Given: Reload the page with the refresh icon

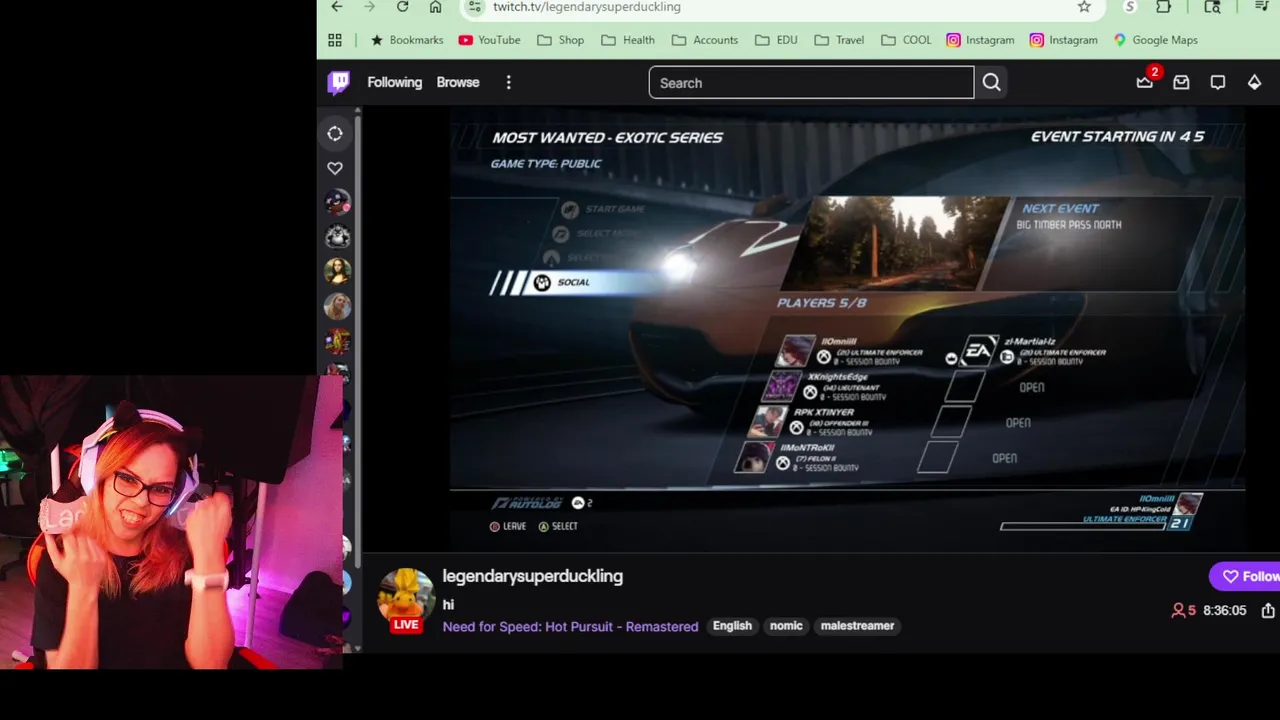Looking at the screenshot, I should [402, 7].
